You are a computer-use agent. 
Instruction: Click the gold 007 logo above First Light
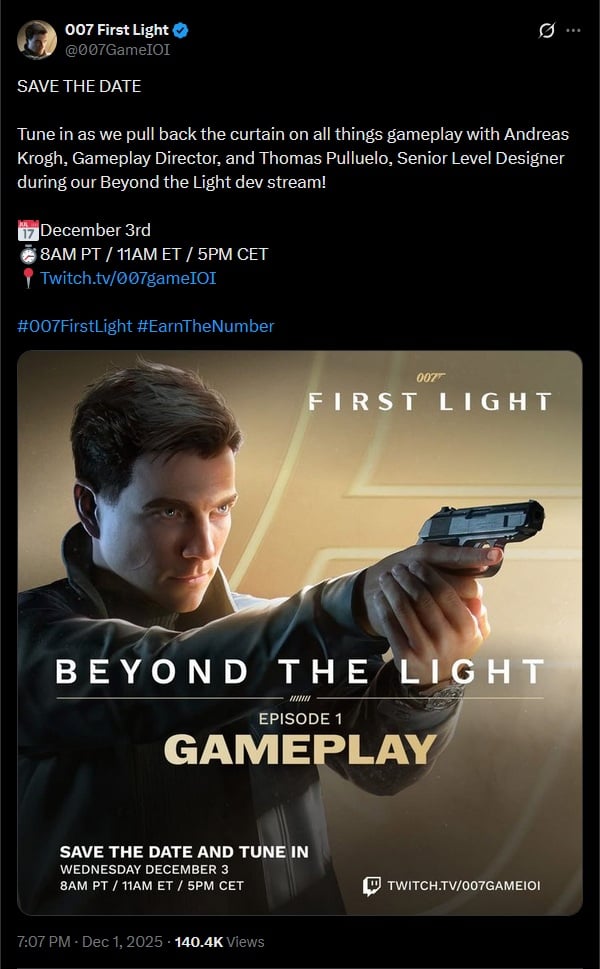(430, 377)
